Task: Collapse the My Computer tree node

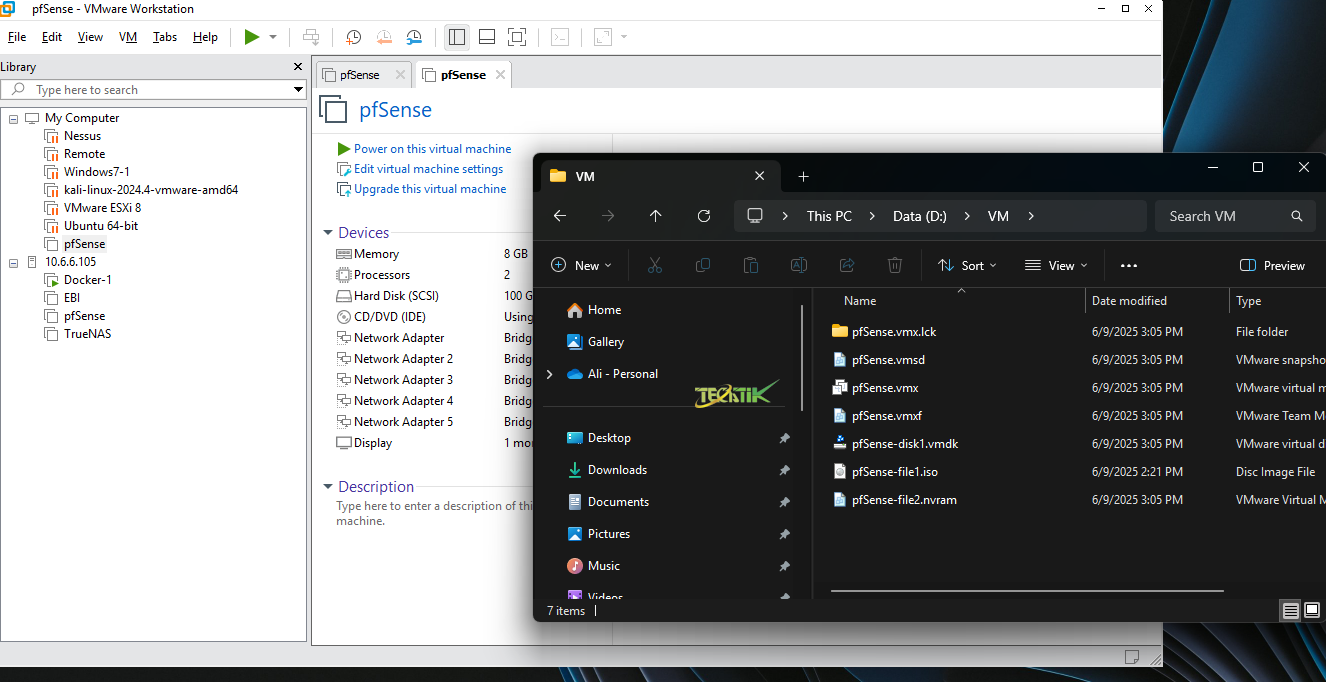Action: pos(14,118)
